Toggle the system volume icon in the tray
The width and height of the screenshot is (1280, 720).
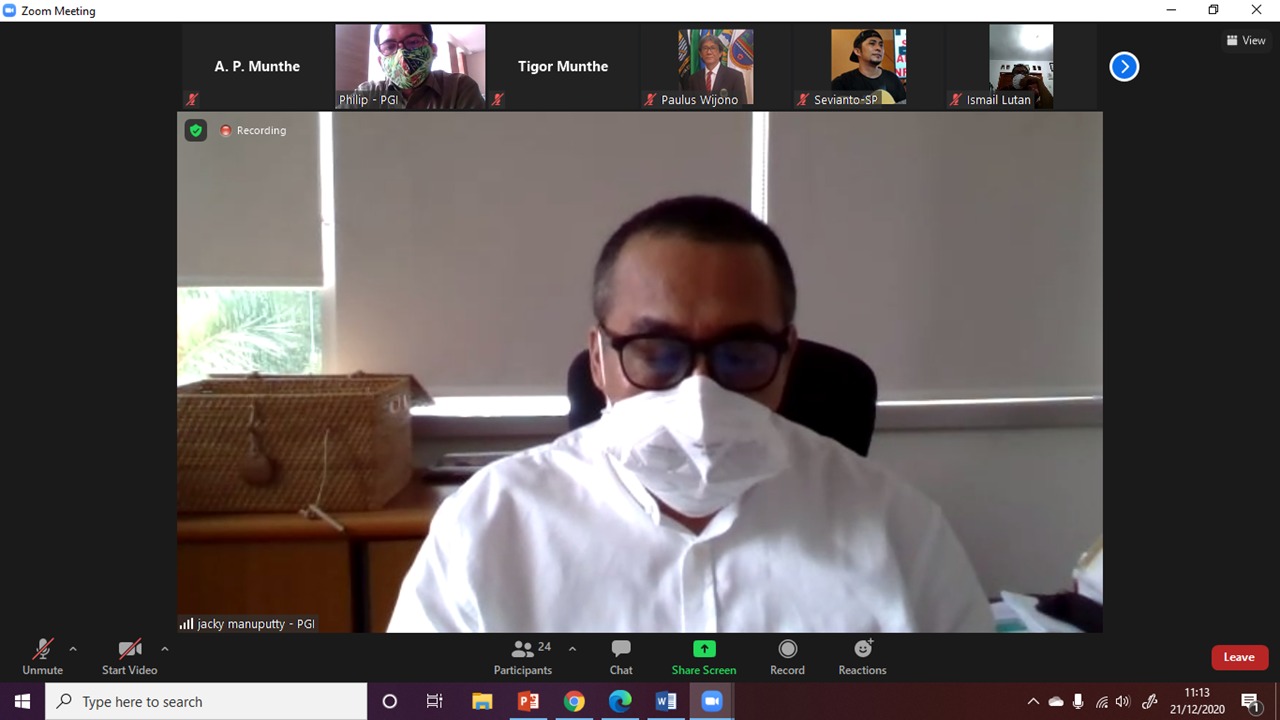pos(1123,702)
